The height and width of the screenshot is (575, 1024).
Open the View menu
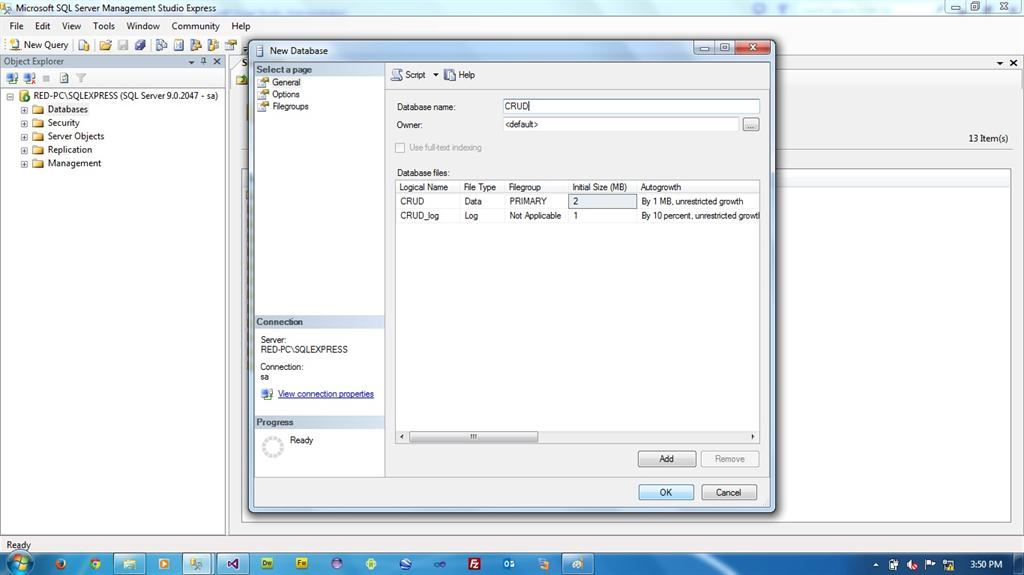pos(71,26)
